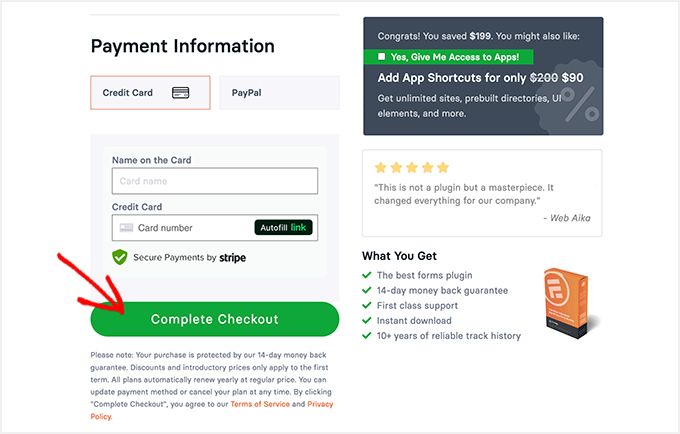Click the credit card icon in tab
The width and height of the screenshot is (680, 434).
(x=181, y=93)
